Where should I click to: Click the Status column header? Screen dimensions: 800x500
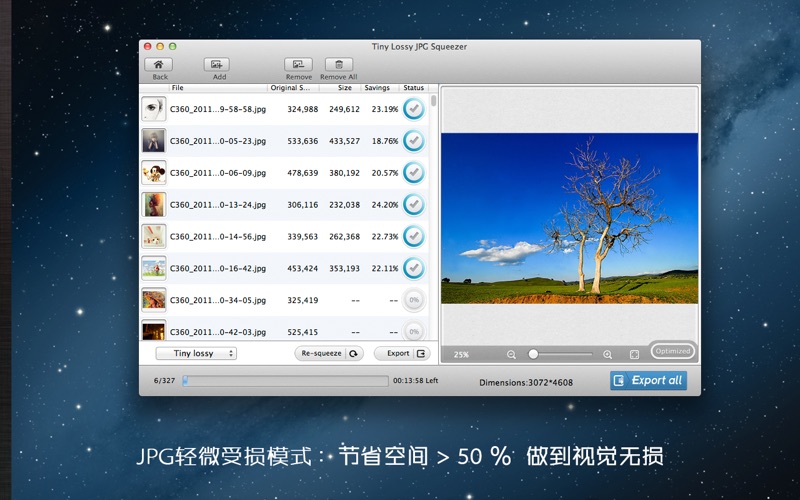click(413, 88)
